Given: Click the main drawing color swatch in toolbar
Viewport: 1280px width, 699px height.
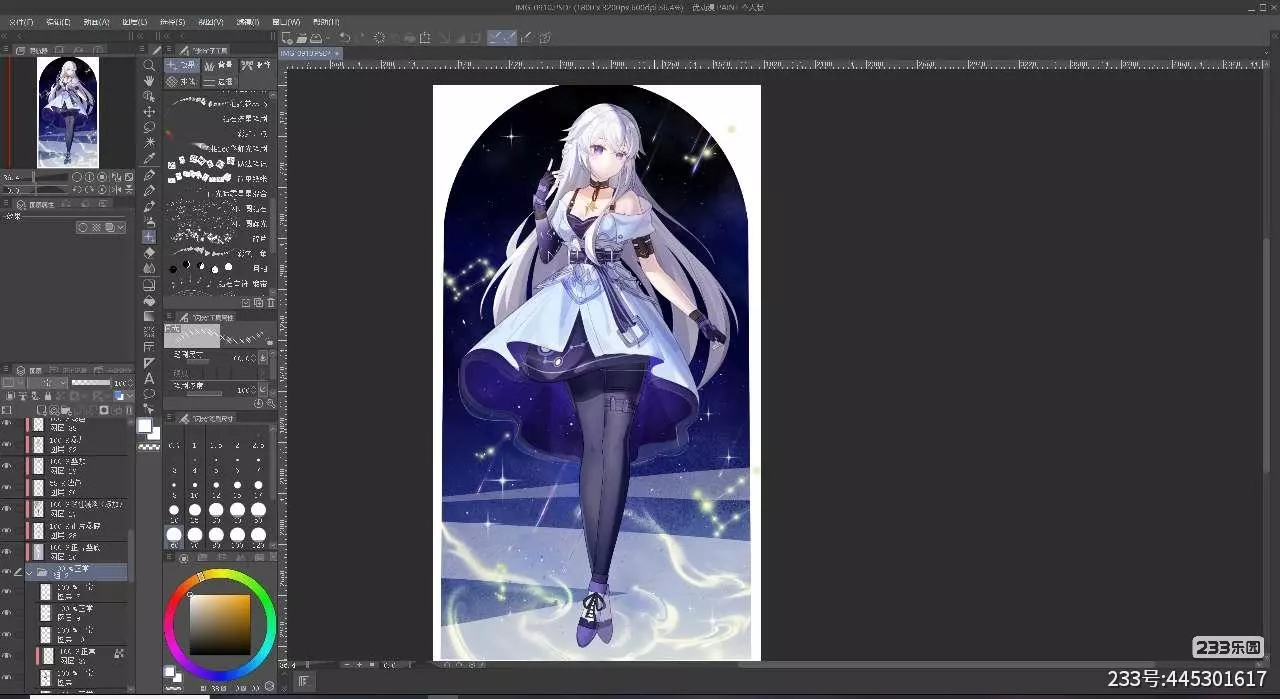Looking at the screenshot, I should [x=145, y=427].
